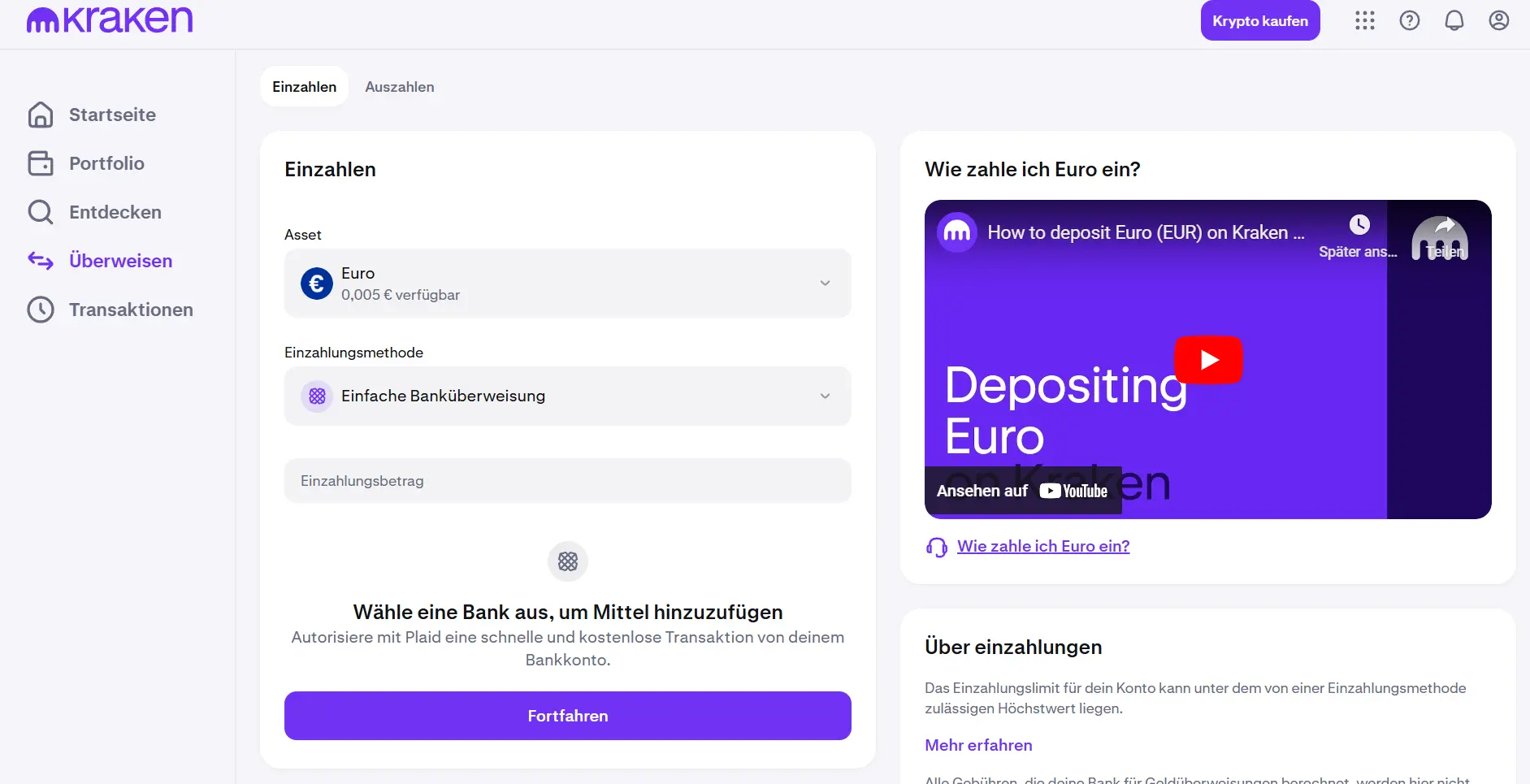Click the video channel Kraken avatar
1530x784 pixels.
tap(957, 232)
